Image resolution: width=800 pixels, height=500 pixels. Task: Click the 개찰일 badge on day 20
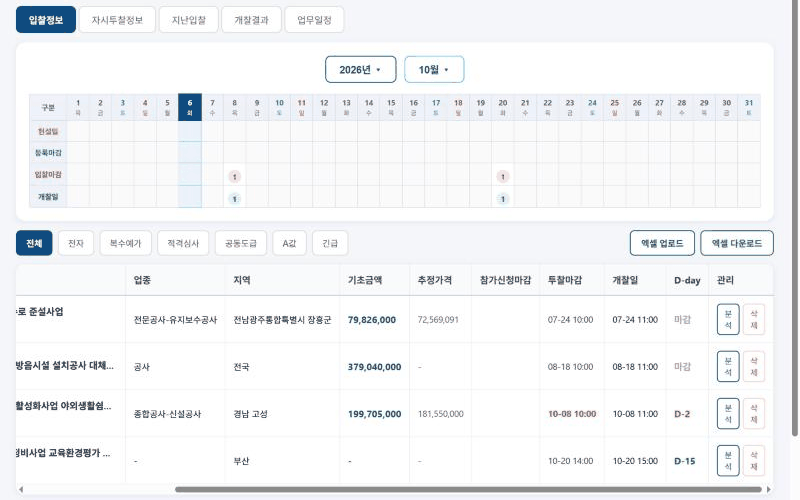pyautogui.click(x=503, y=199)
